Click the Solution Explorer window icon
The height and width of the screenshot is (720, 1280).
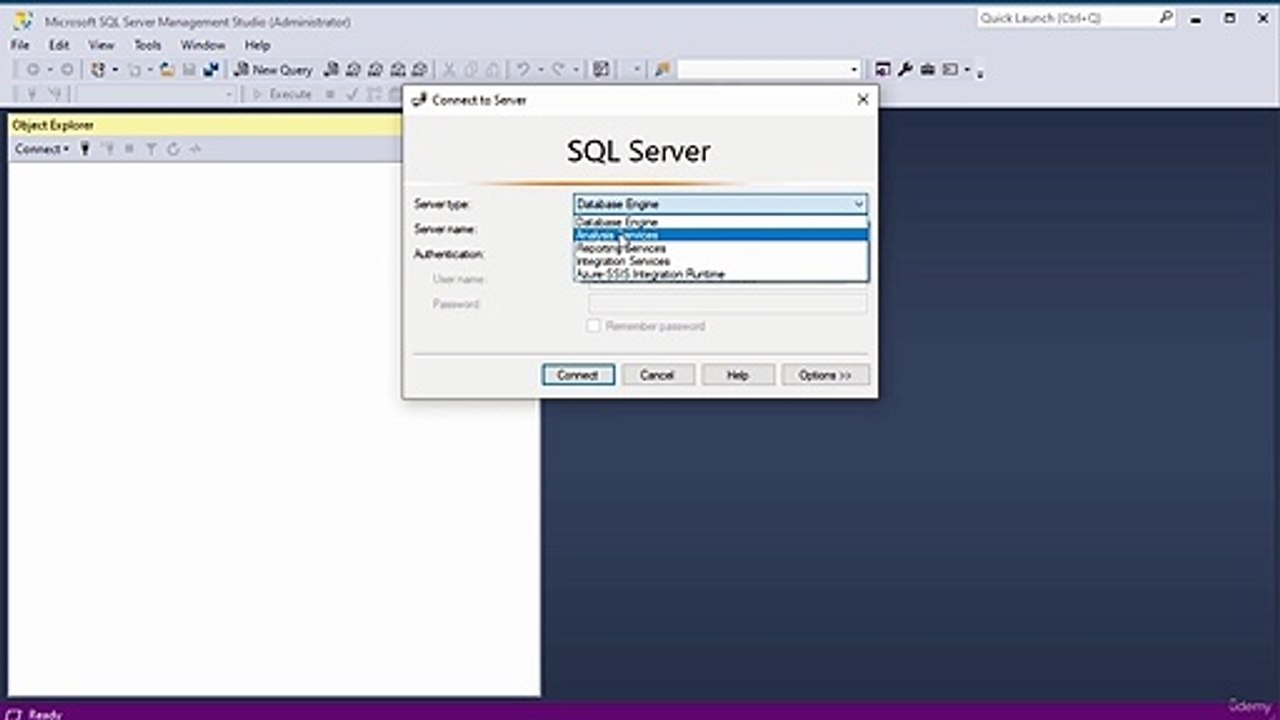tap(883, 70)
